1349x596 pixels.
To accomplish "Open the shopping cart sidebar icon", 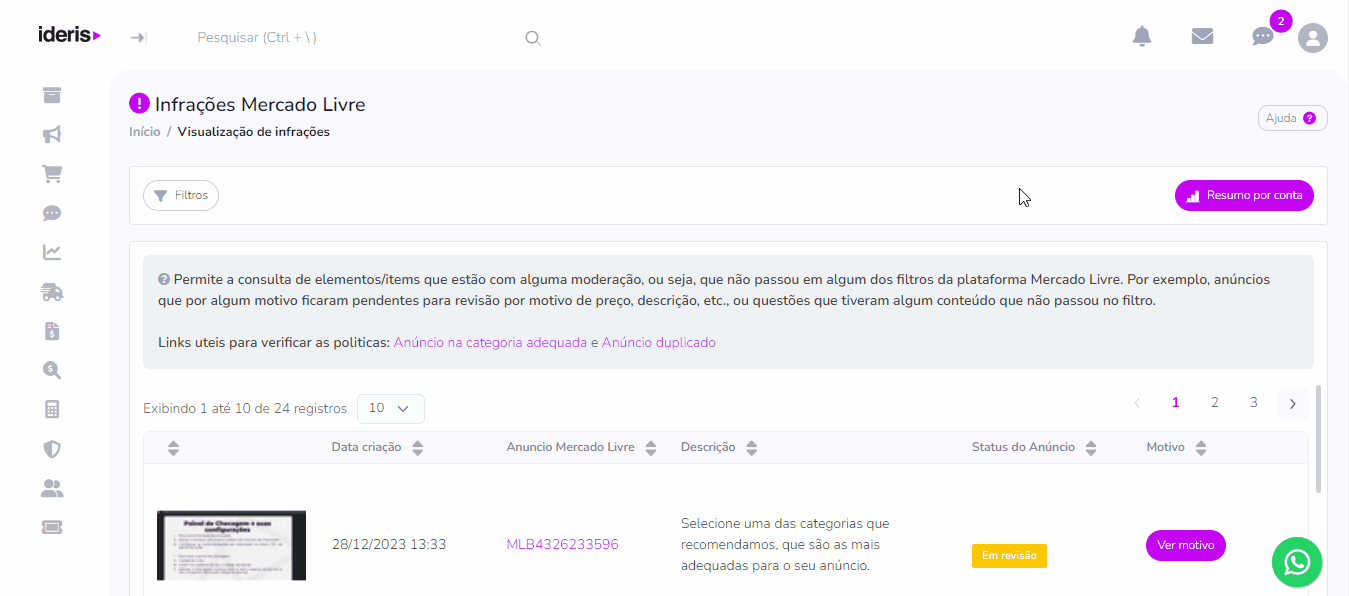I will (x=52, y=173).
